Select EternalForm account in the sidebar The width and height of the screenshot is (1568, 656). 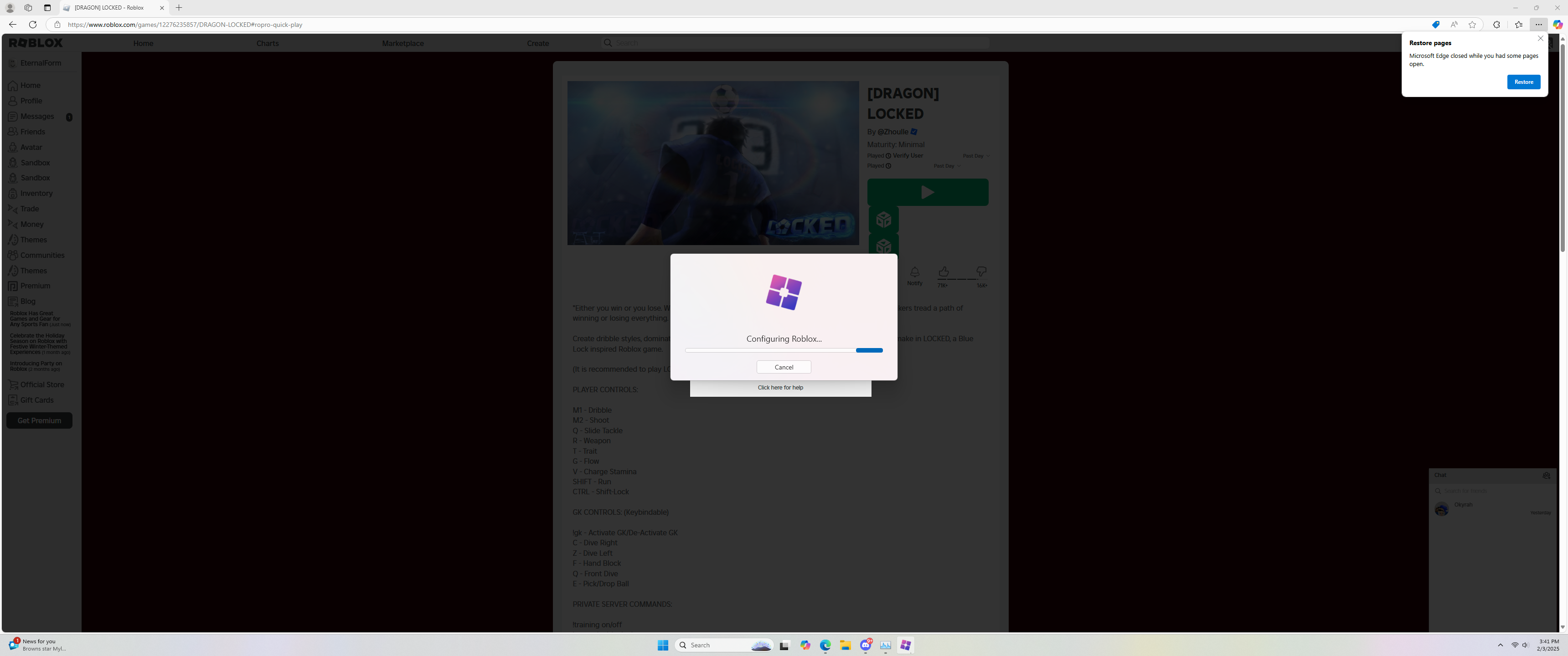(x=35, y=63)
